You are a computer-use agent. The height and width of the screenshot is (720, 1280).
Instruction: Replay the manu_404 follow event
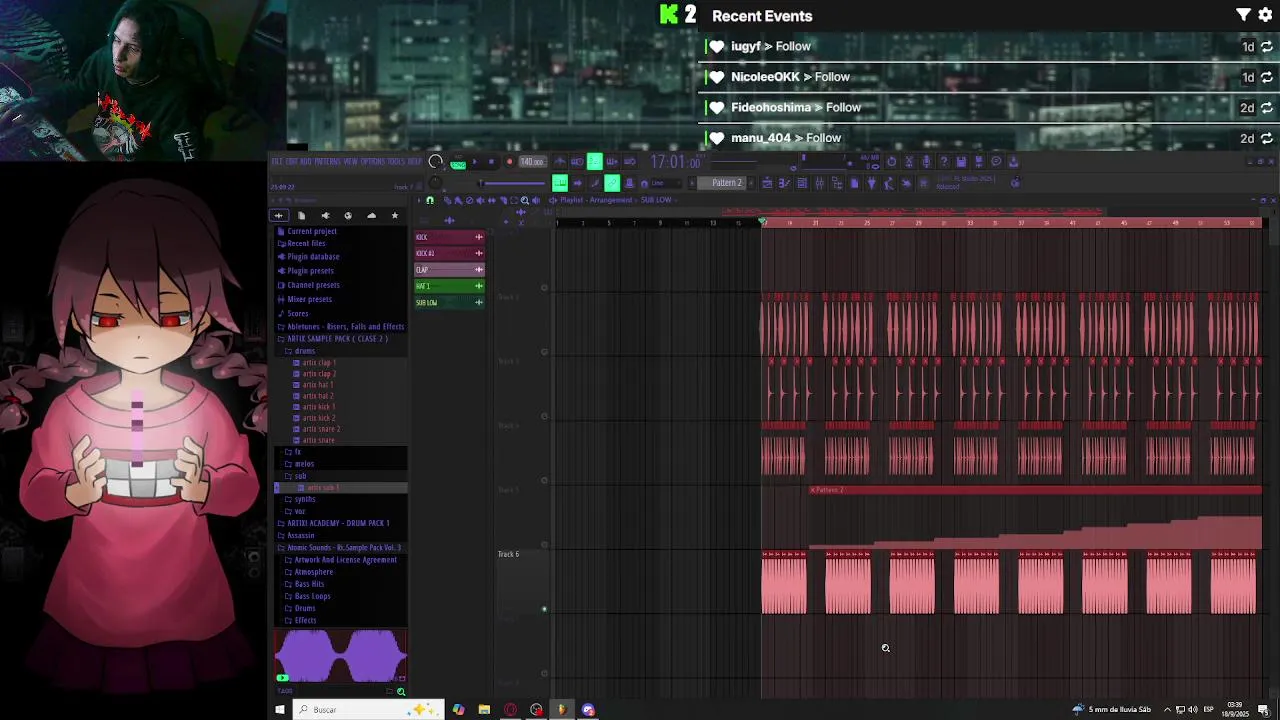pyautogui.click(x=1267, y=138)
